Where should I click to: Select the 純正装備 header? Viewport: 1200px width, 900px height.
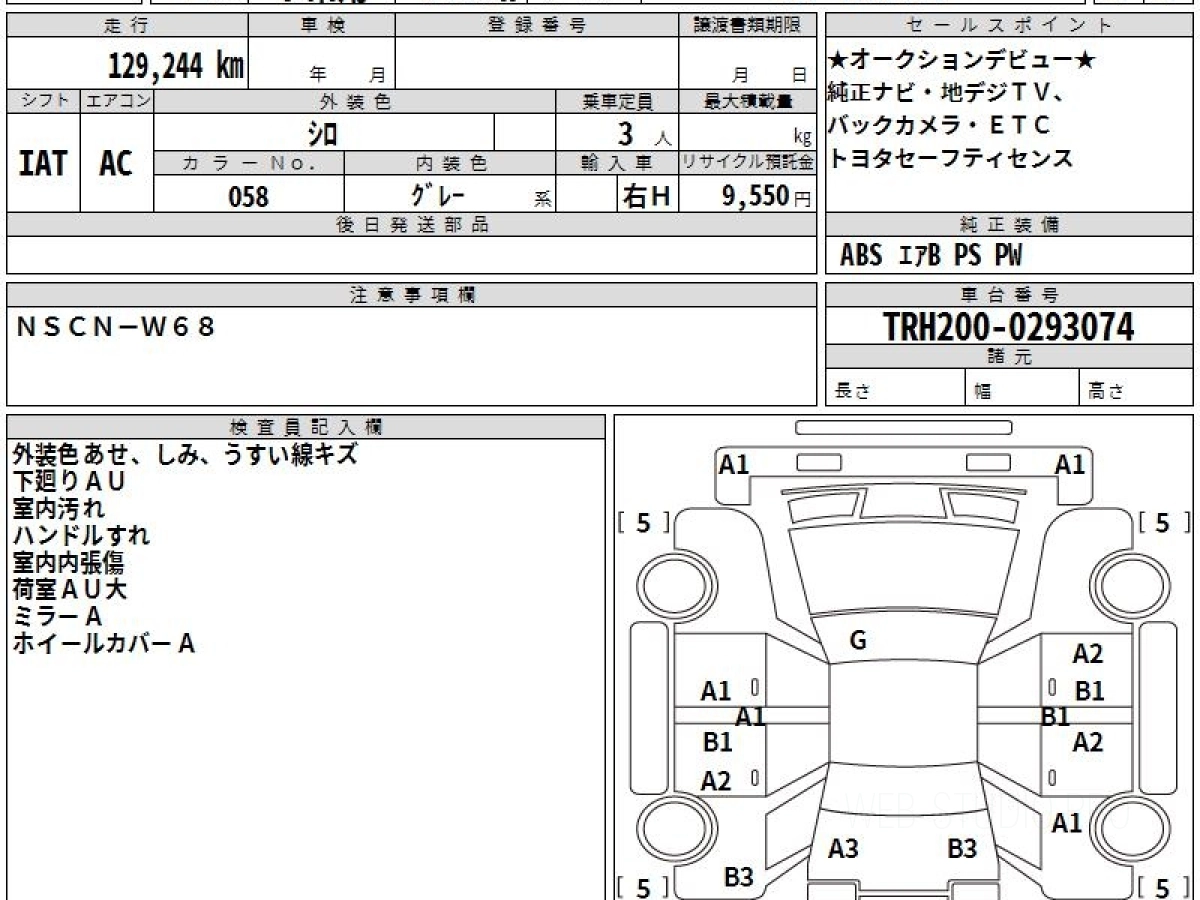[x=1010, y=225]
